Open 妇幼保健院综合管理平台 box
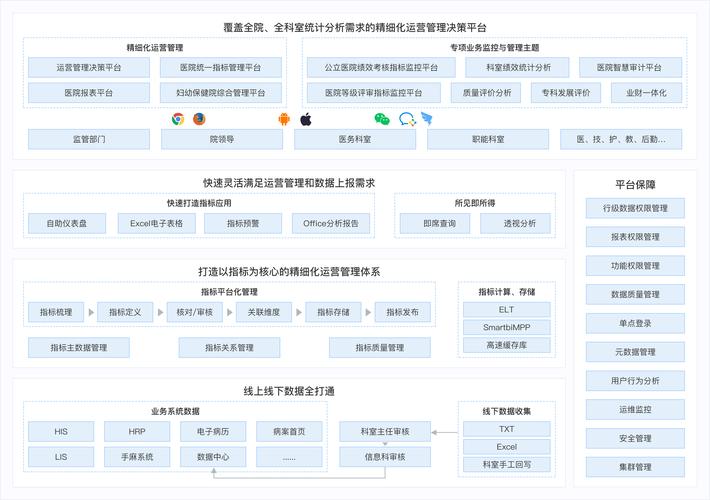This screenshot has width=710, height=500. [x=221, y=93]
